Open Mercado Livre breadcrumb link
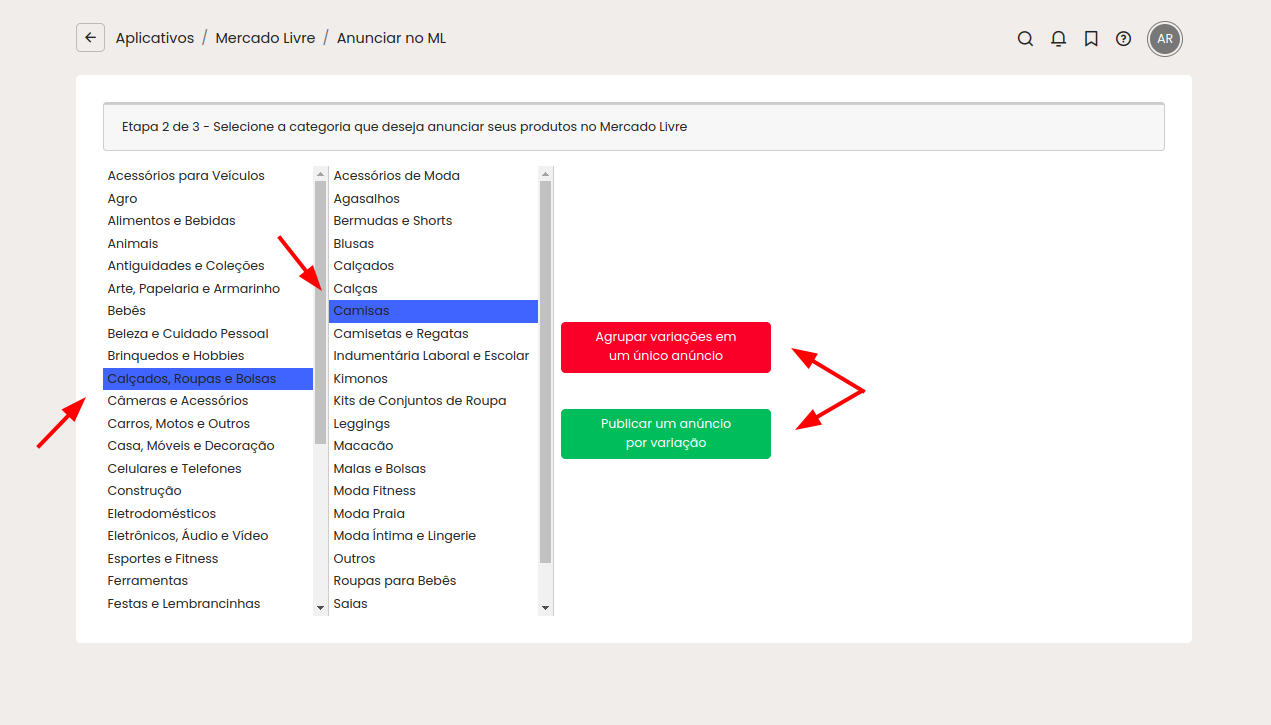 [265, 38]
